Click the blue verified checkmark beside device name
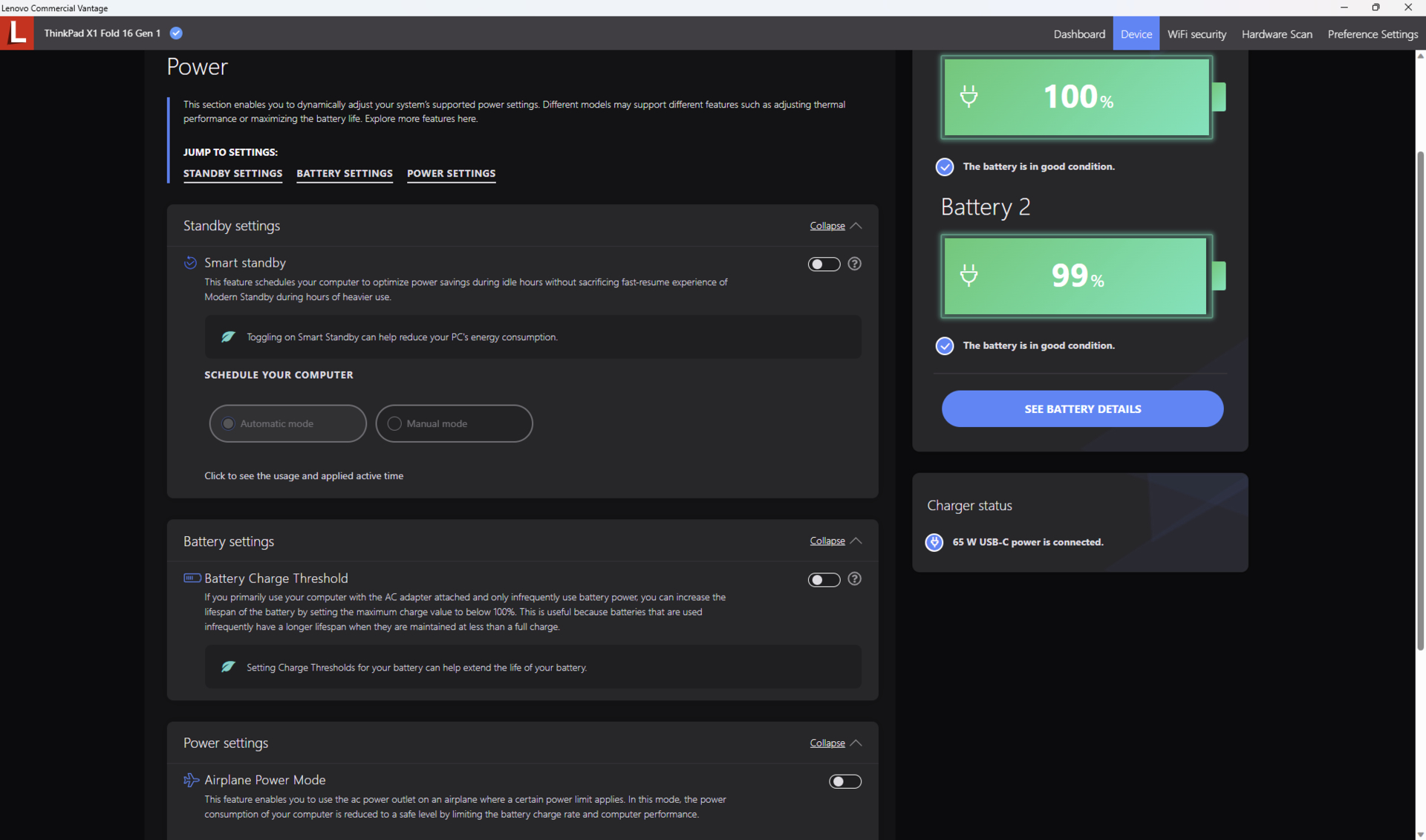Screen dimensions: 1426x840 [176, 33]
